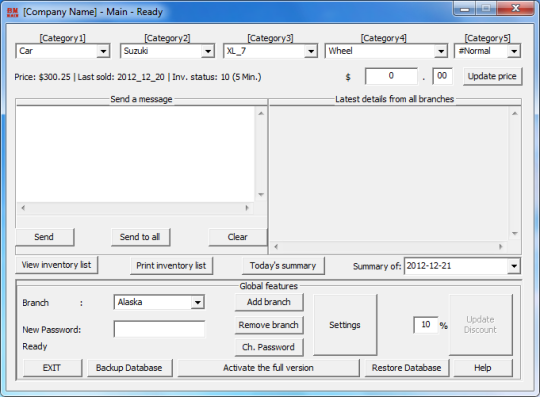540x397 pixels.
Task: Minimize the Main window
Action: click(x=465, y=9)
